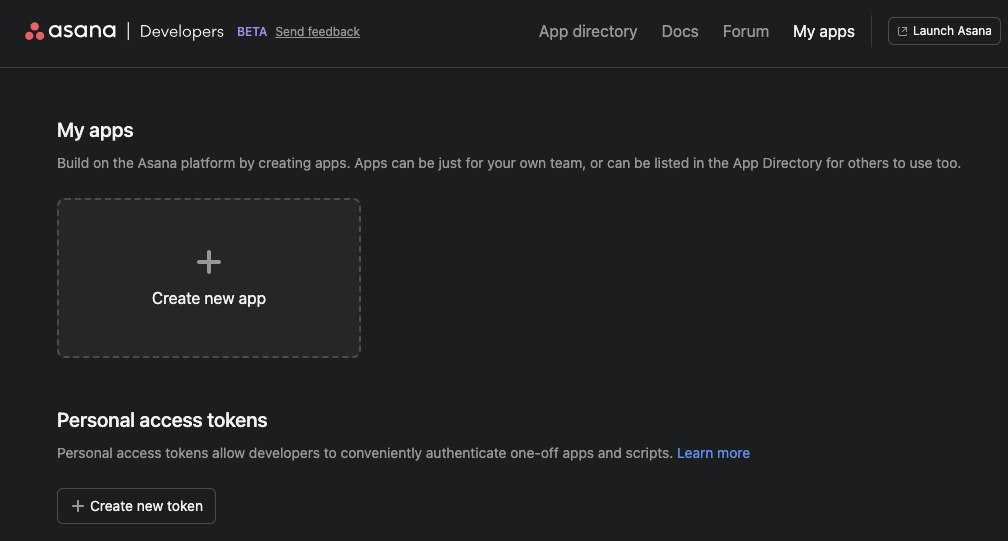Click the purple BETA badge

tap(252, 32)
